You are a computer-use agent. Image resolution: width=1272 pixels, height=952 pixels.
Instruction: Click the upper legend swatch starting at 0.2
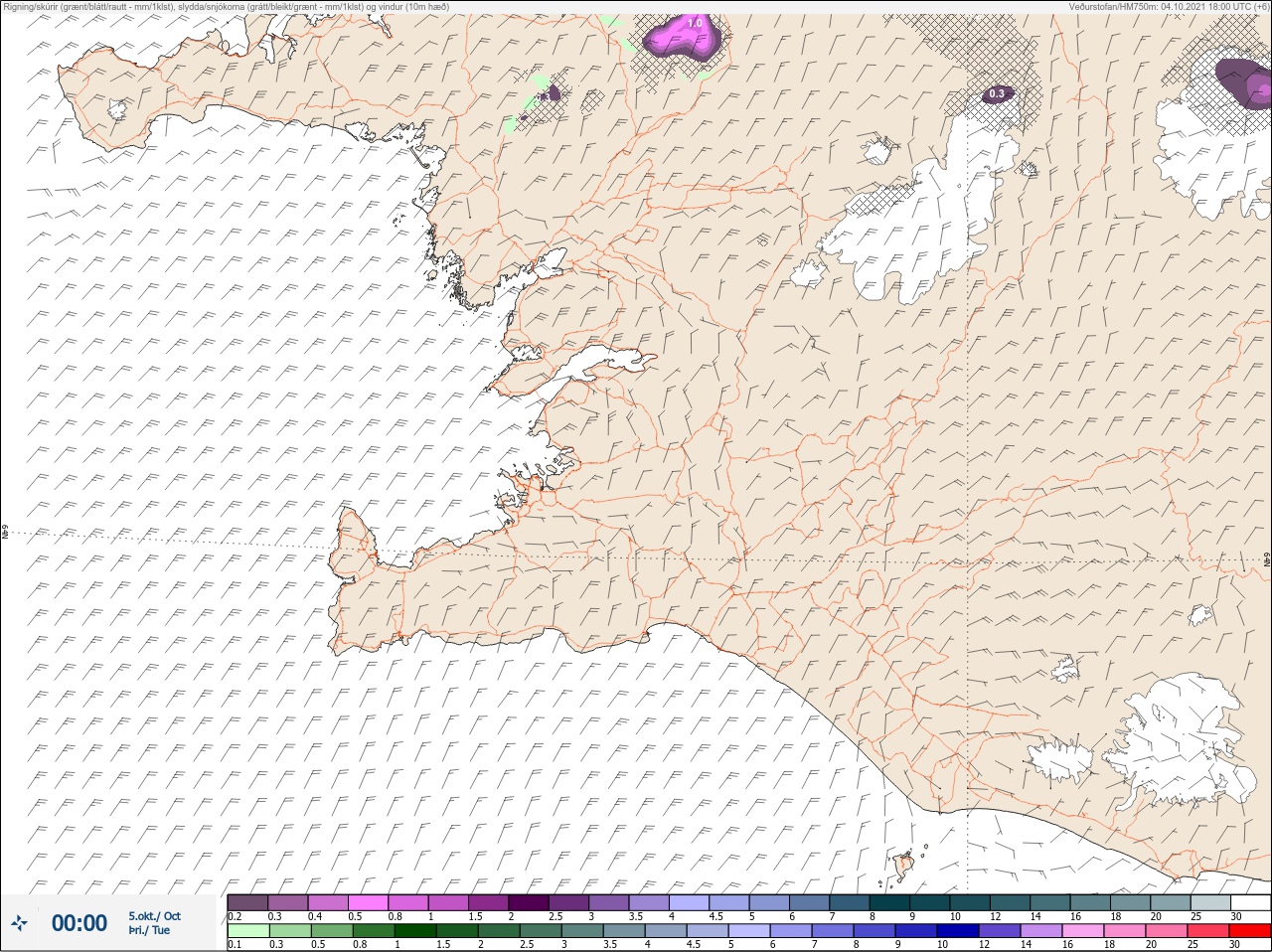(x=247, y=902)
